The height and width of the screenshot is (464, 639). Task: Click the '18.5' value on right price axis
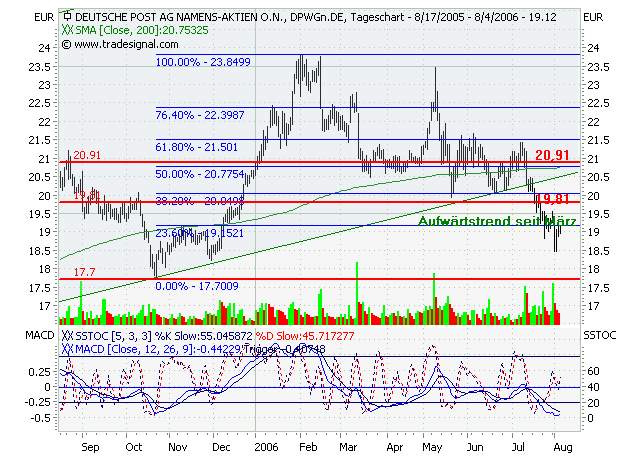pos(598,251)
